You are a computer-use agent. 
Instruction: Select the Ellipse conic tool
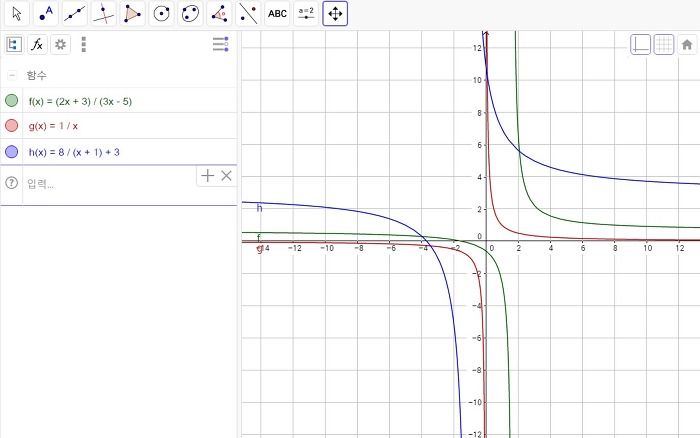tap(190, 14)
